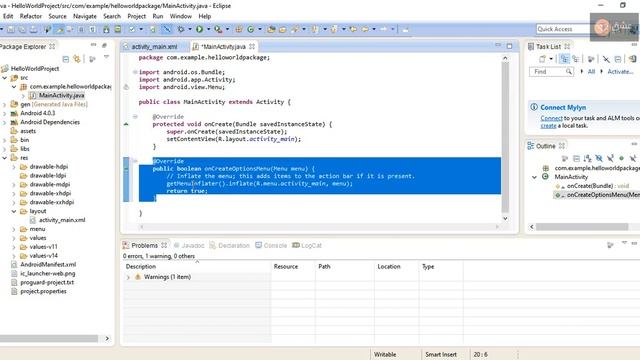The height and width of the screenshot is (360, 640).
Task: Toggle Hide Fields in Outline toolbar
Action: [x=599, y=158]
